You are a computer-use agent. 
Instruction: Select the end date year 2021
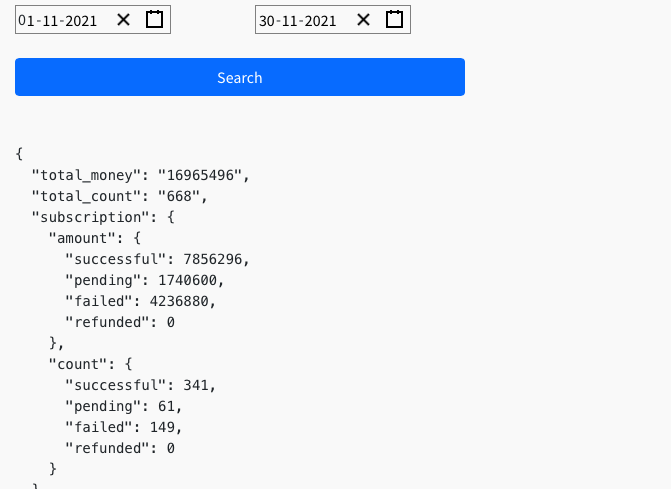[x=321, y=20]
